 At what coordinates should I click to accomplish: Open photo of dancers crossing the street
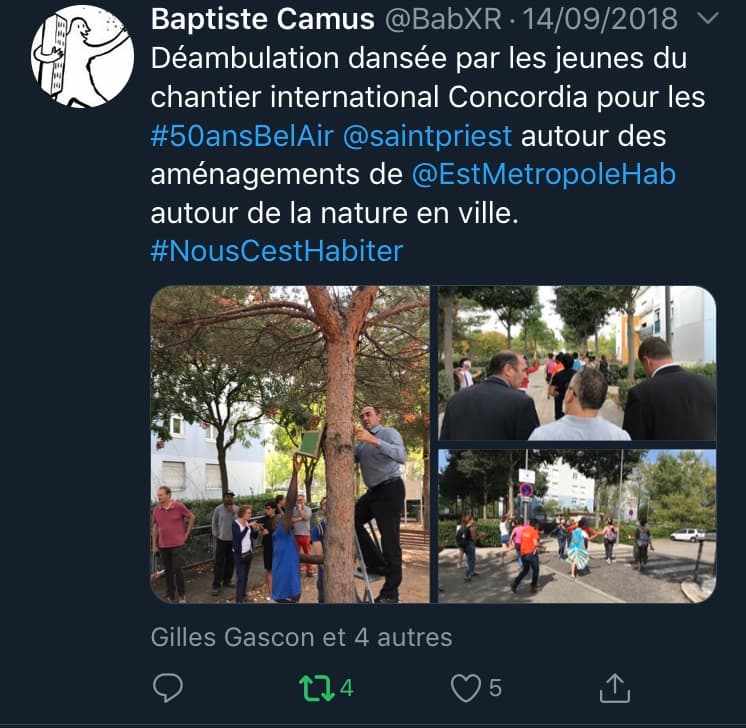point(577,526)
